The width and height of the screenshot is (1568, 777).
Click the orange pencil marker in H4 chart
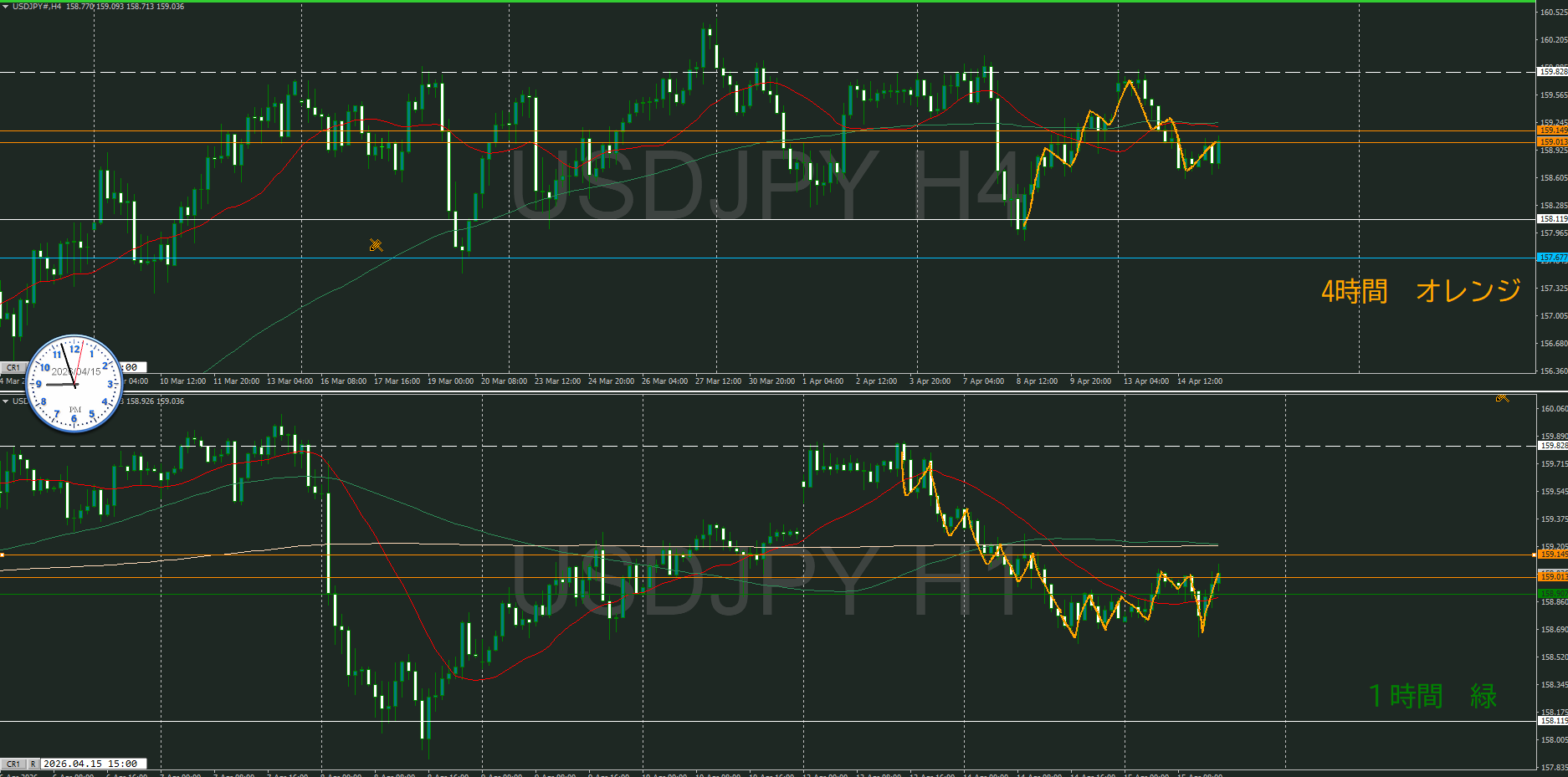pos(376,245)
